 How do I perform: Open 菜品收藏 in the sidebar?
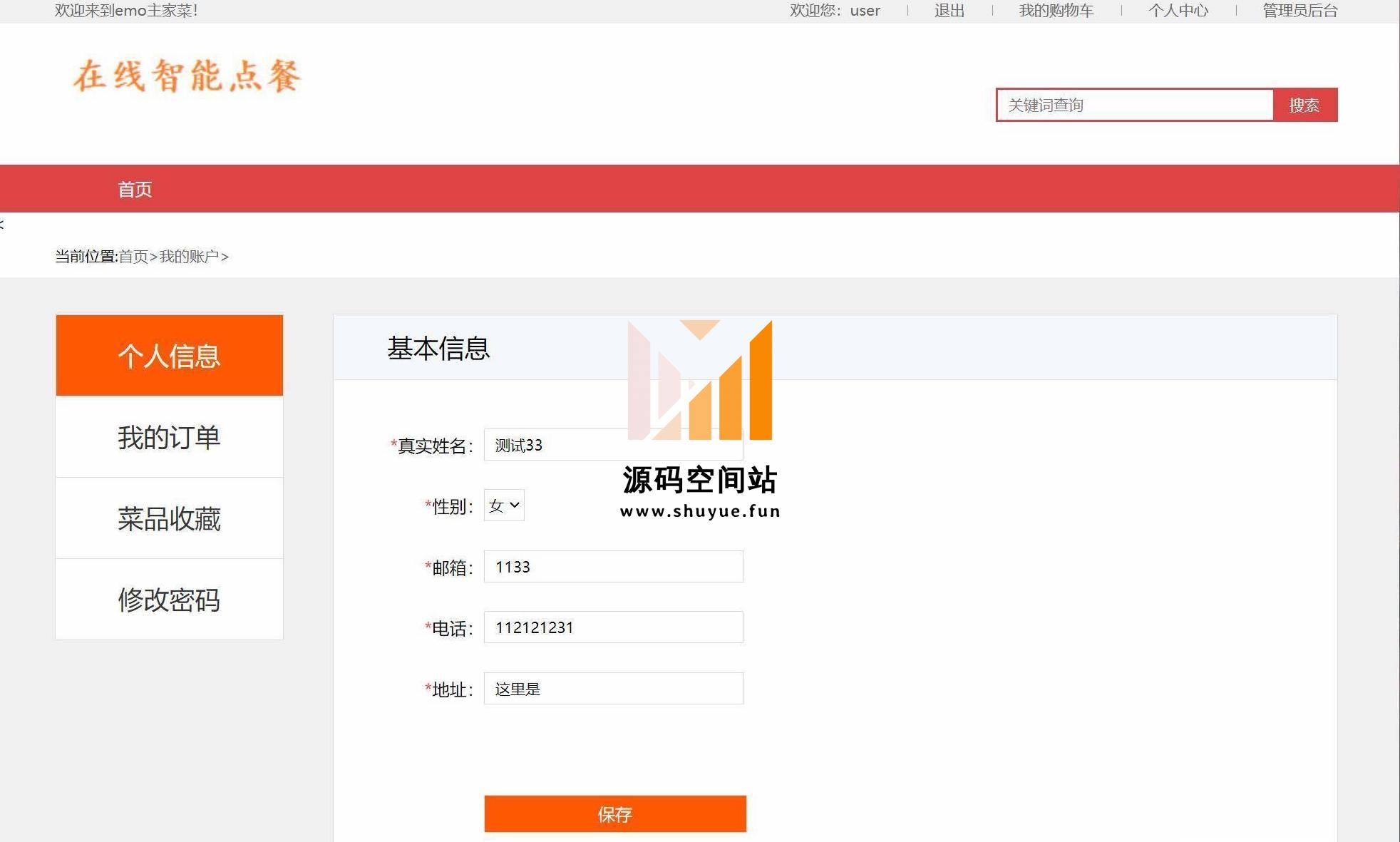(x=169, y=518)
